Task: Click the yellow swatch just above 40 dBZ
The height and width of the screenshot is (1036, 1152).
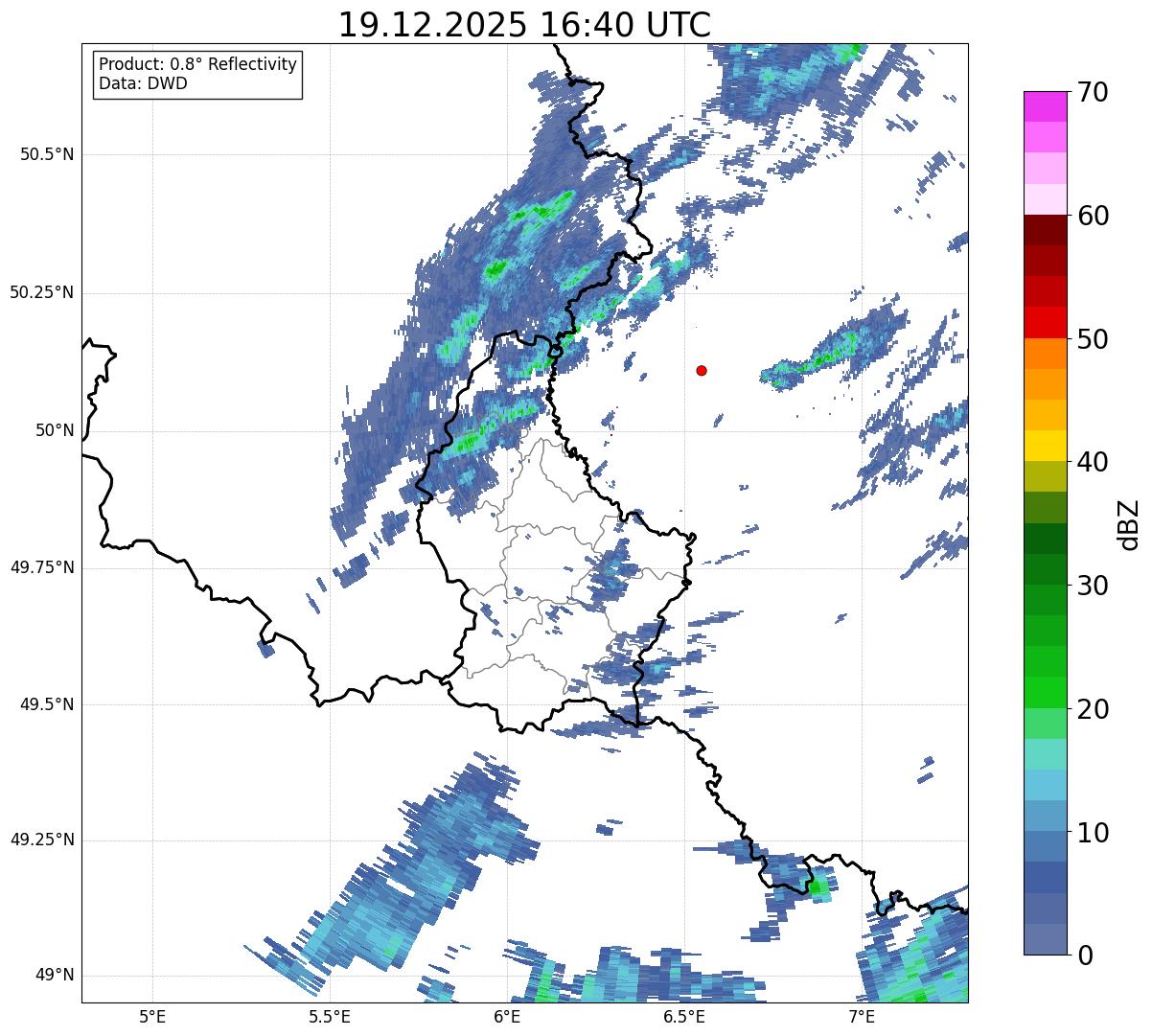Action: pos(1046,446)
